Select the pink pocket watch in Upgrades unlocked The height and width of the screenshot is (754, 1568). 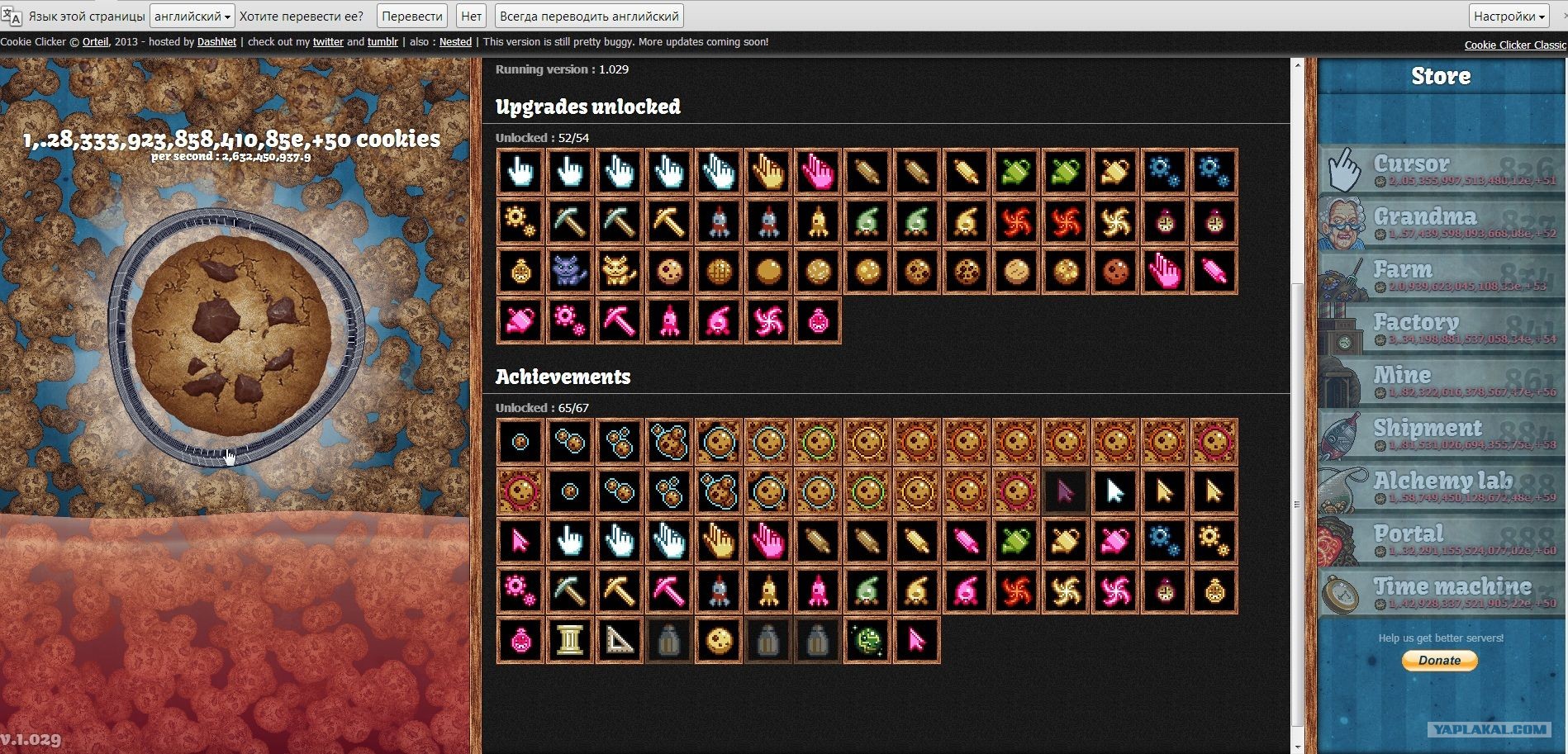click(x=818, y=320)
